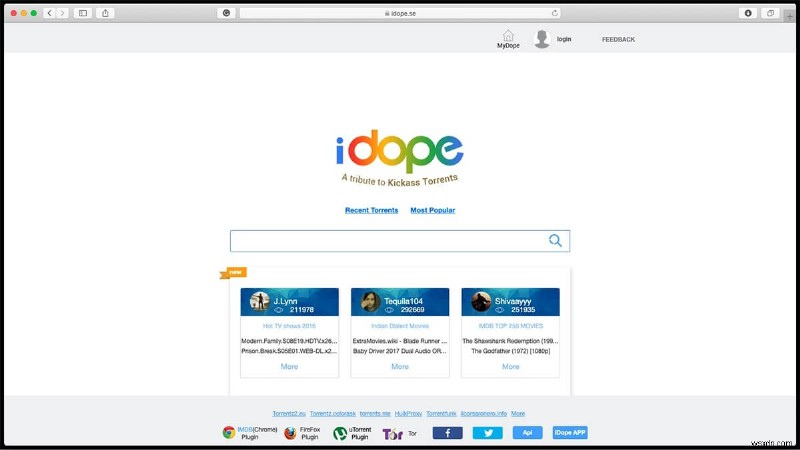Open Modern.Family.S08E19 torrent entry
800x450 pixels.
(289, 341)
